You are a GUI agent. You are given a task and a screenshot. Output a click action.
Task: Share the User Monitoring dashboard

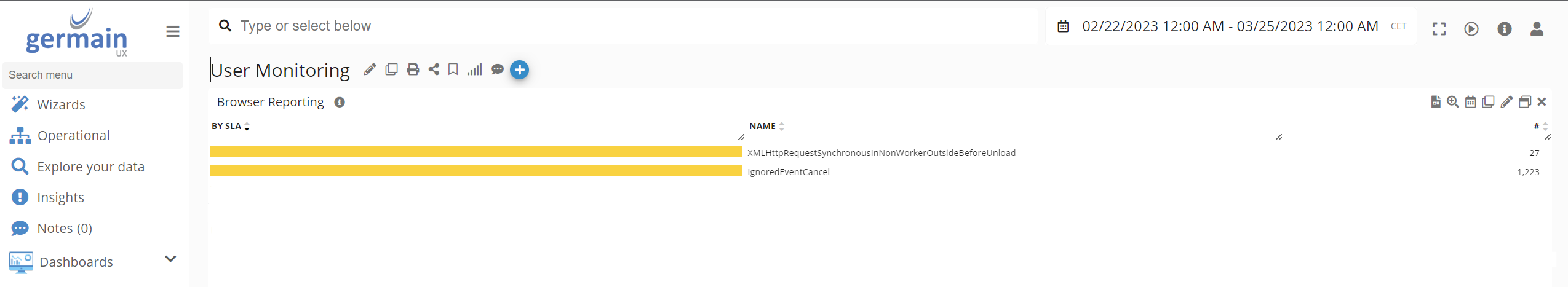pos(434,69)
